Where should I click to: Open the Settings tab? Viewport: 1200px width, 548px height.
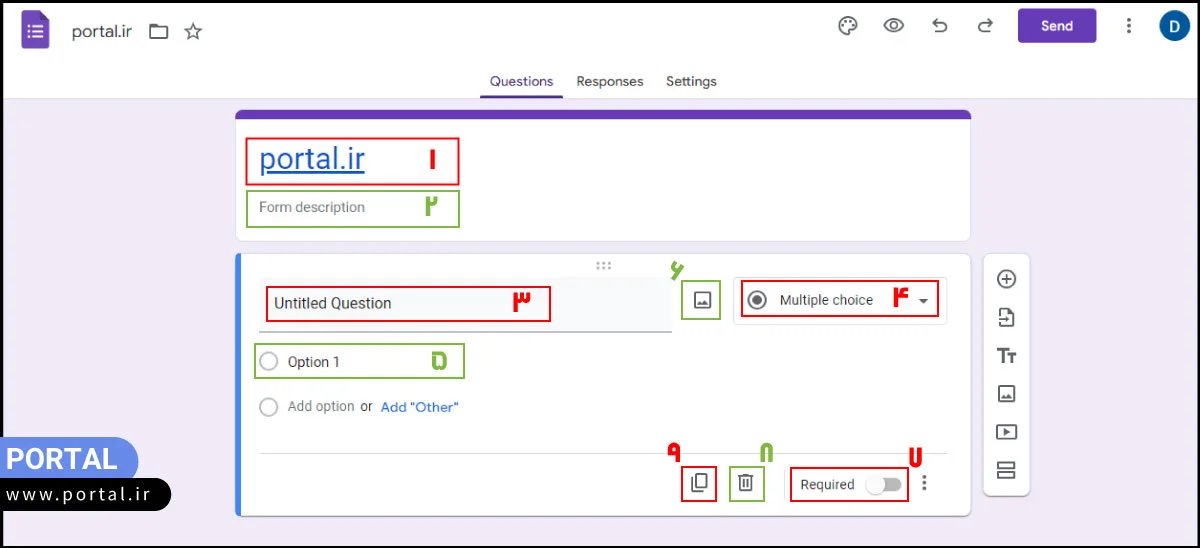tap(691, 82)
